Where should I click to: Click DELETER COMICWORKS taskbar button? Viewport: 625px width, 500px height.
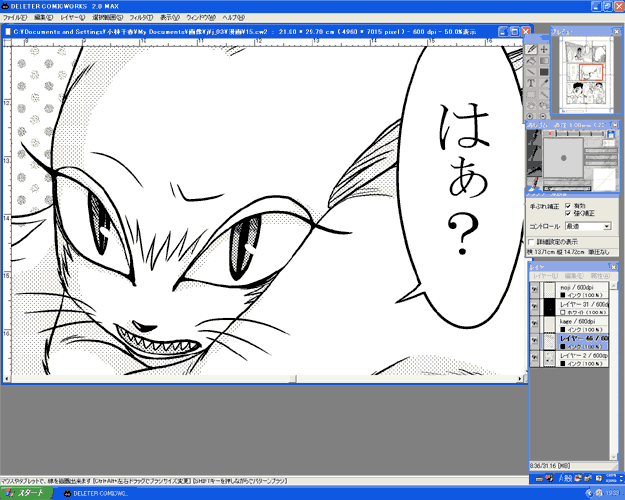click(96, 493)
